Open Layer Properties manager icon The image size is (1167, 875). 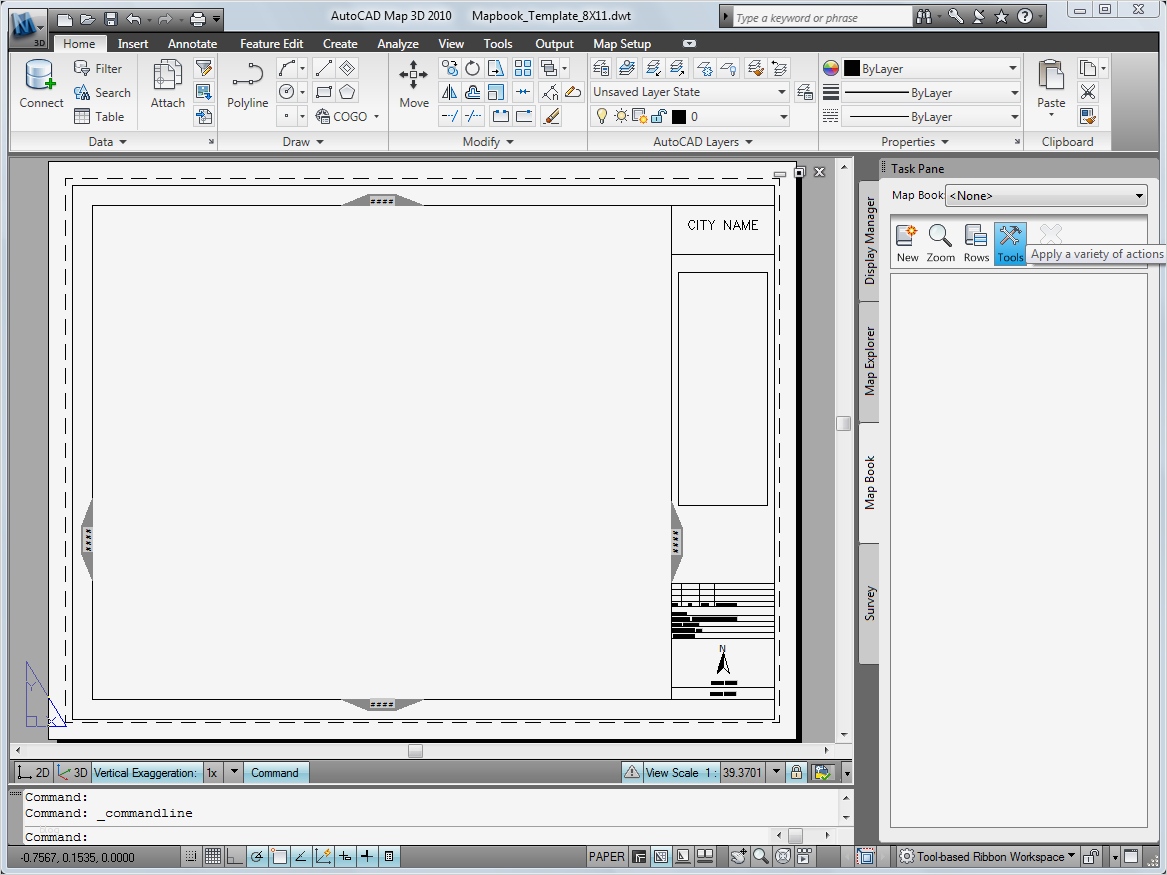point(601,68)
